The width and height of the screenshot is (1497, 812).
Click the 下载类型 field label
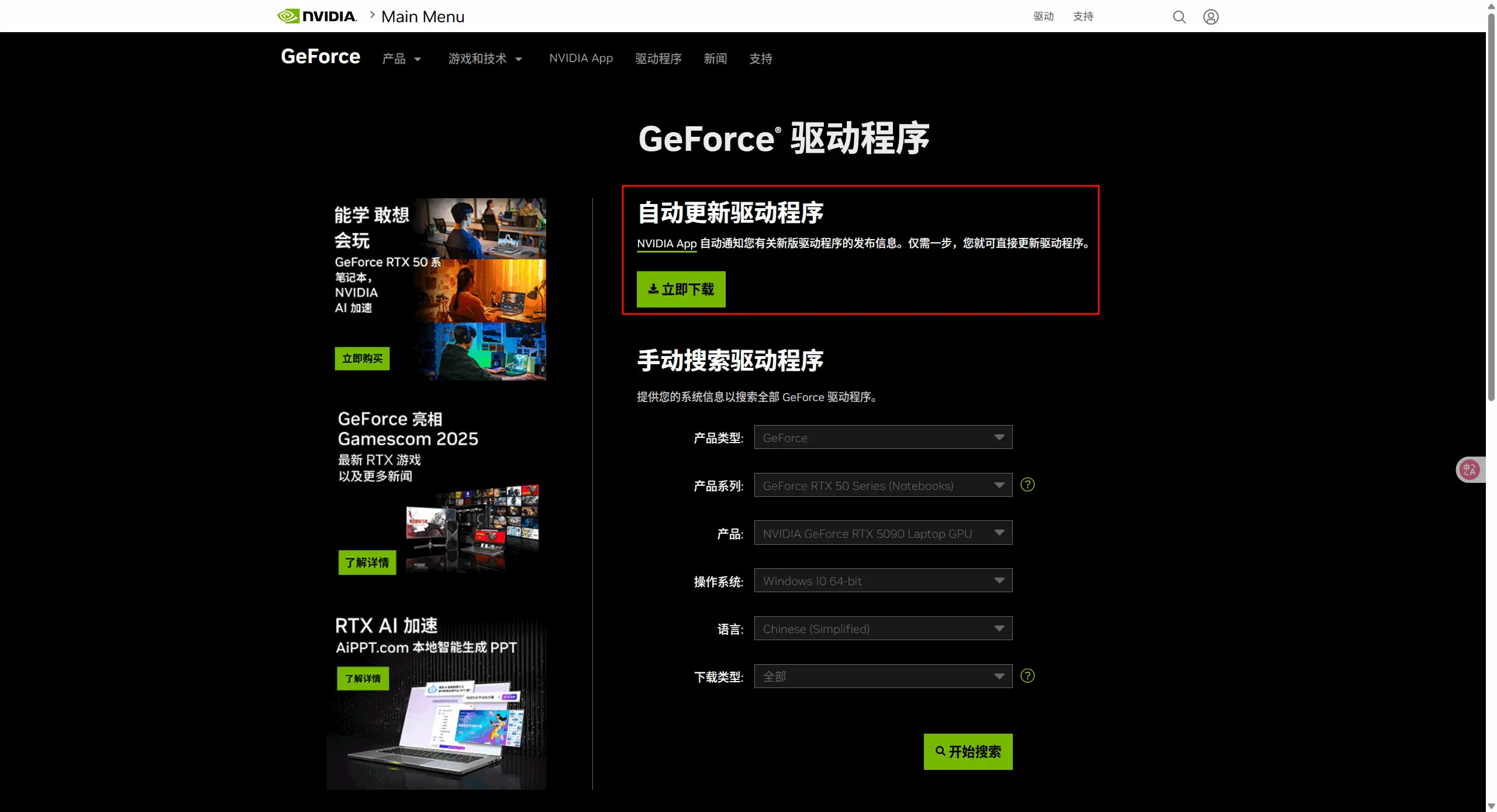[x=718, y=677]
